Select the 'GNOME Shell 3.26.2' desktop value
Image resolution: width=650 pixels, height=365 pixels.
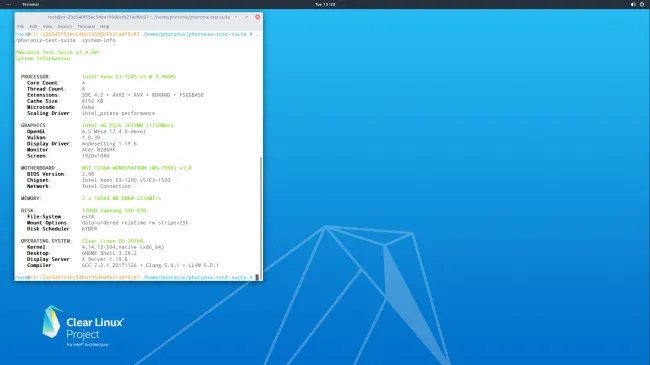pyautogui.click(x=109, y=253)
